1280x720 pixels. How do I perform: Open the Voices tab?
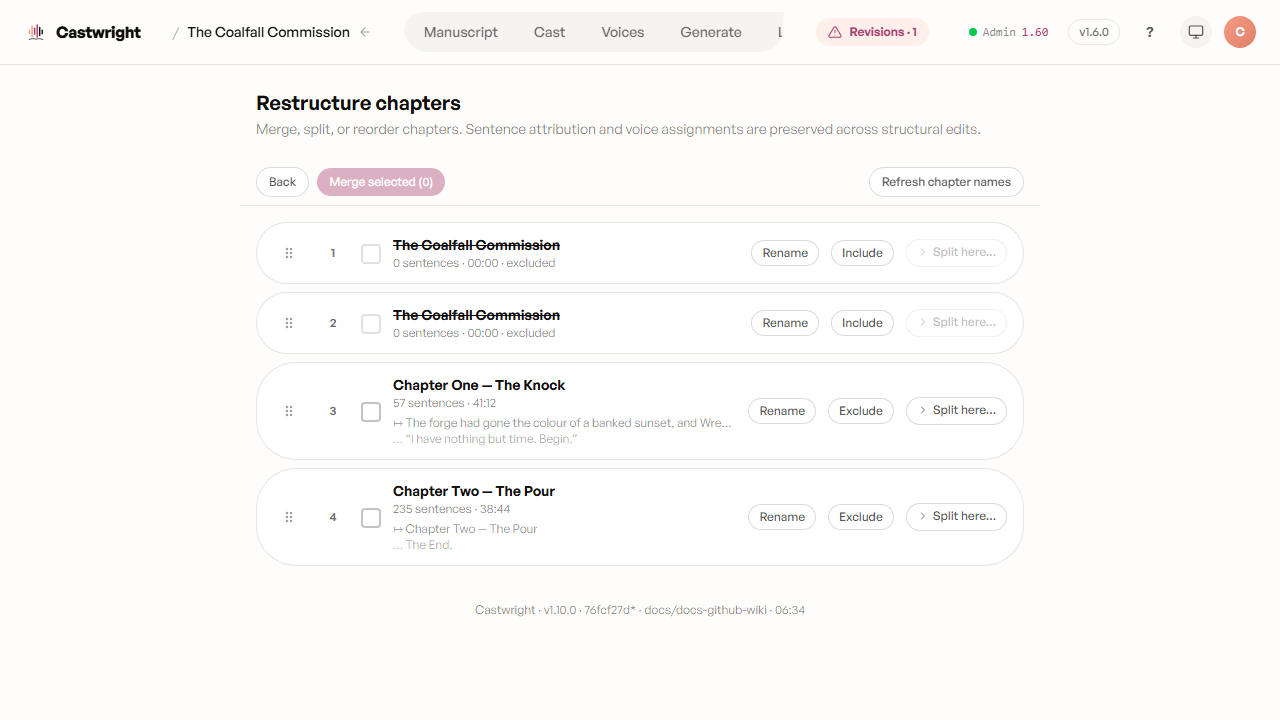tap(623, 32)
